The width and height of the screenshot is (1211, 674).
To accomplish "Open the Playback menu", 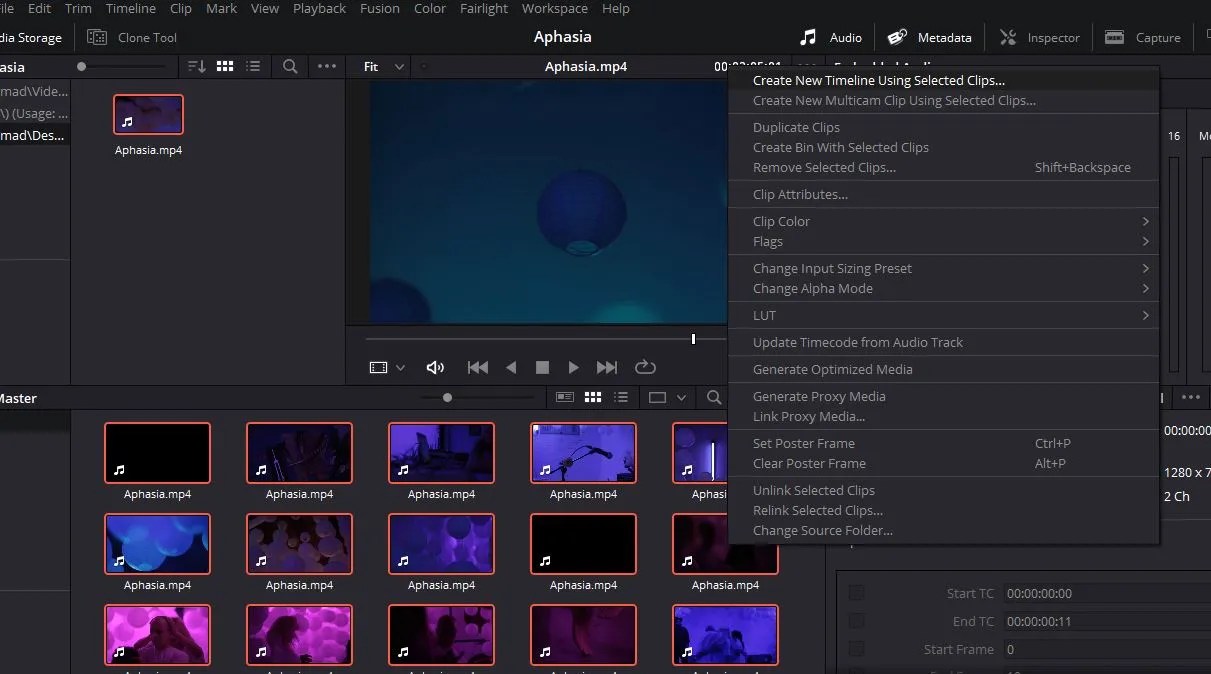I will (x=319, y=9).
